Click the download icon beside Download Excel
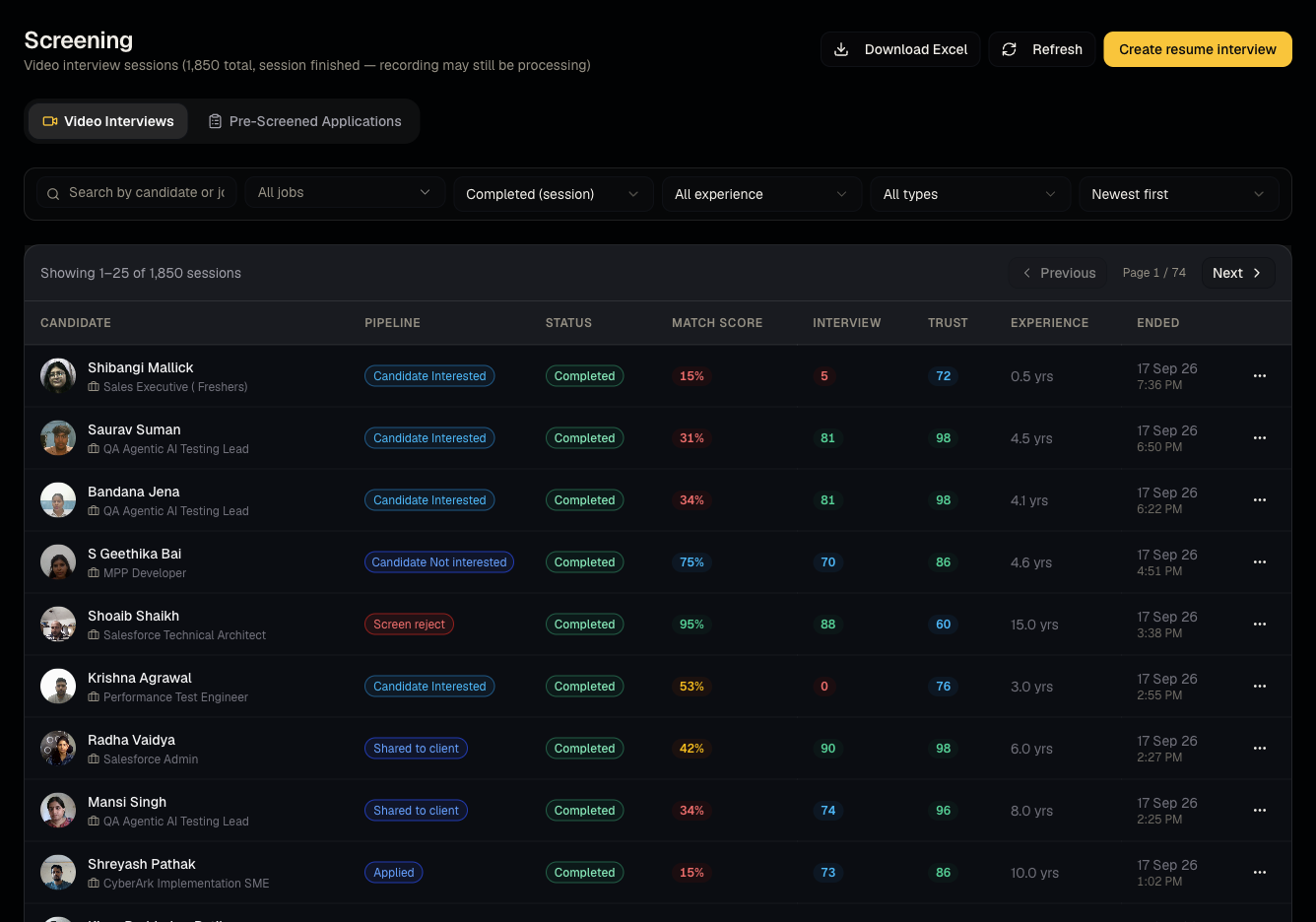1316x922 pixels. (x=841, y=49)
